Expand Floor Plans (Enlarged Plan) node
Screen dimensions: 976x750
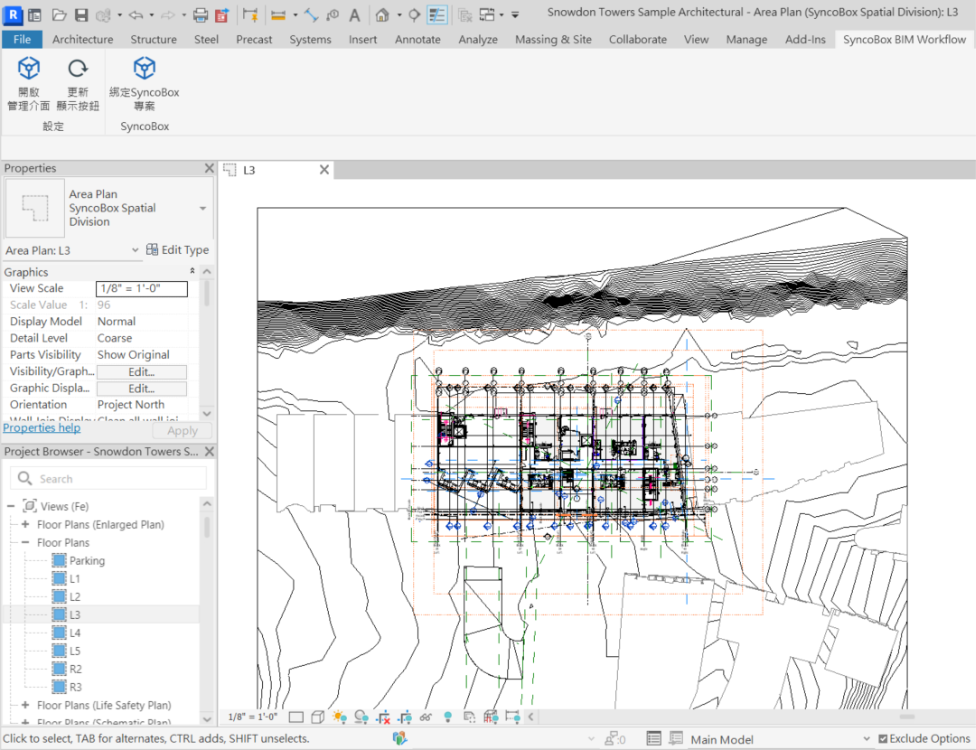coord(26,524)
